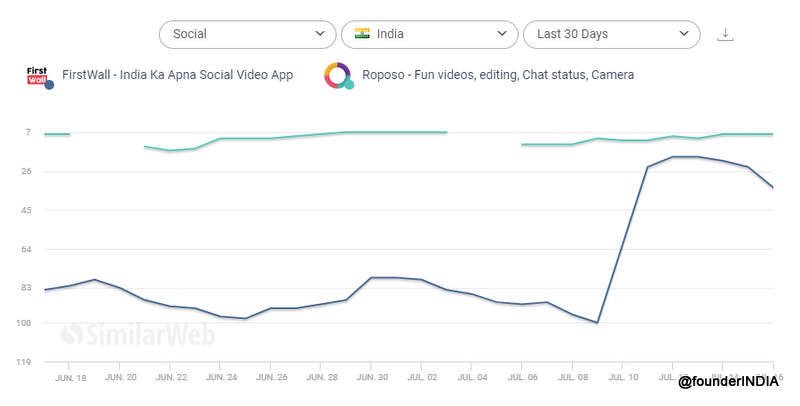Click the rank 45 y-axis label
800x406 pixels.
26,210
